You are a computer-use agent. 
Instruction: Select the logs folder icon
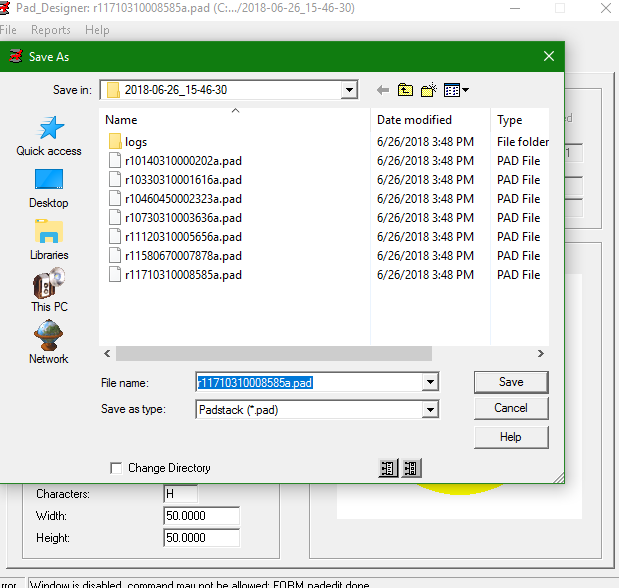coord(115,141)
